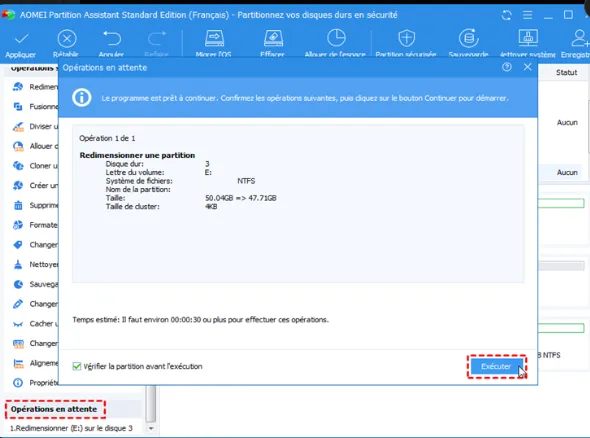Toggle Vérifier la partition avant l'exécution checkbox

click(x=77, y=366)
